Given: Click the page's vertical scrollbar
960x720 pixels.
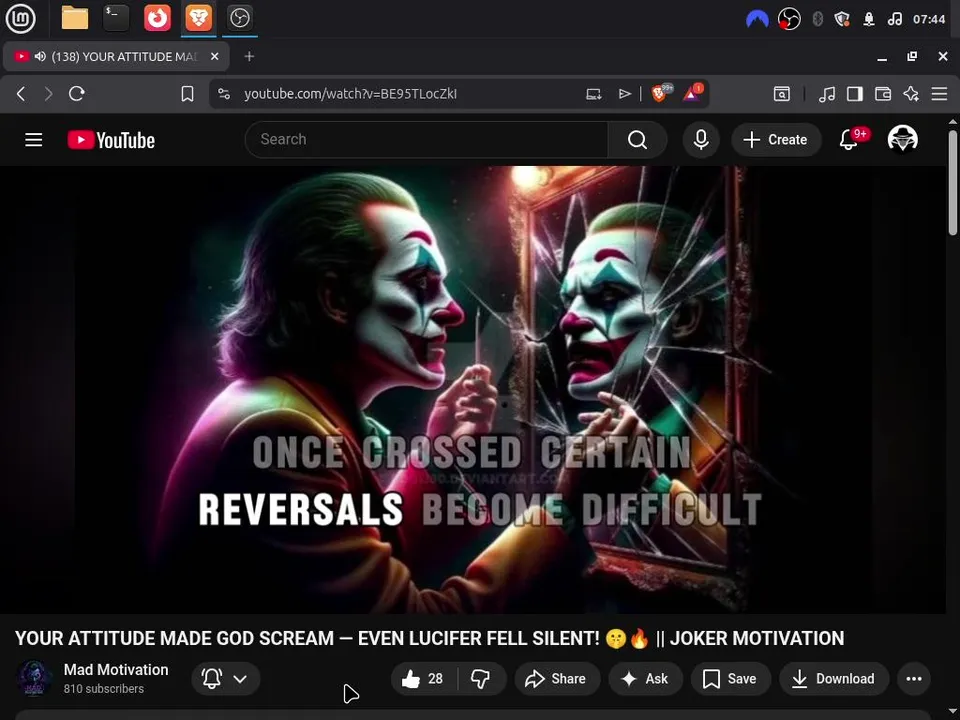Looking at the screenshot, I should [952, 182].
